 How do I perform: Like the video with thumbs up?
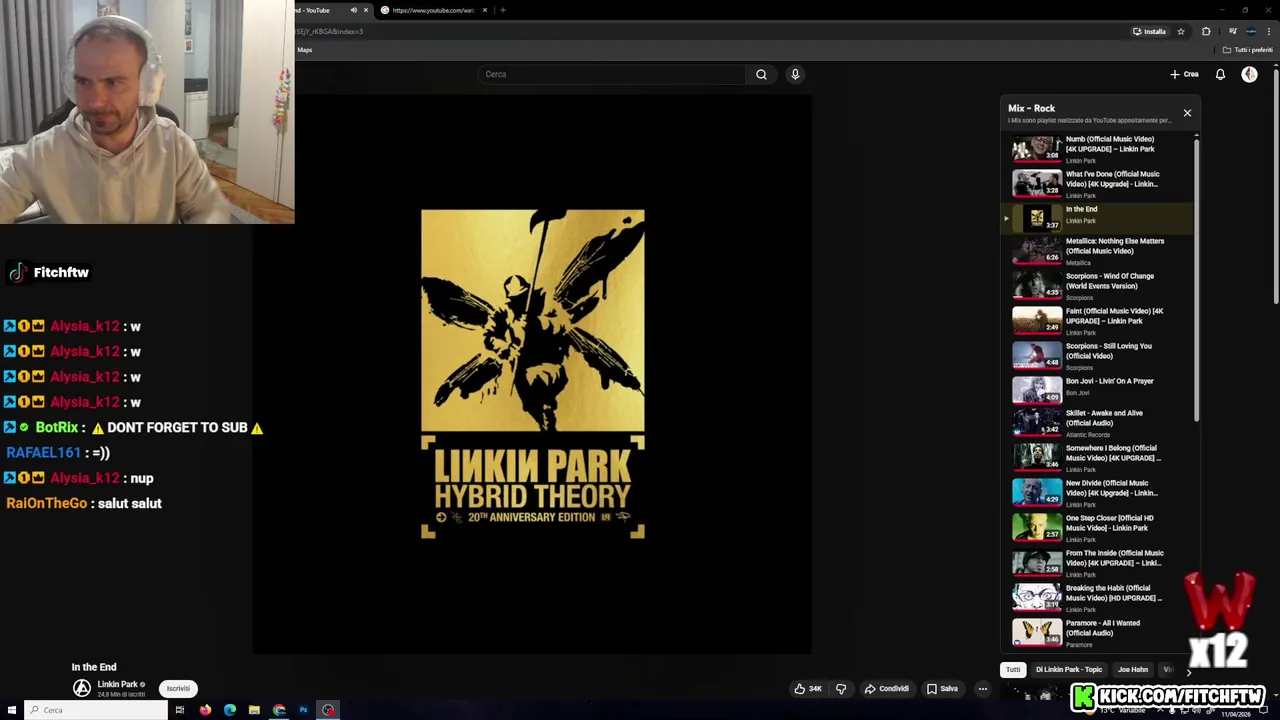point(808,688)
